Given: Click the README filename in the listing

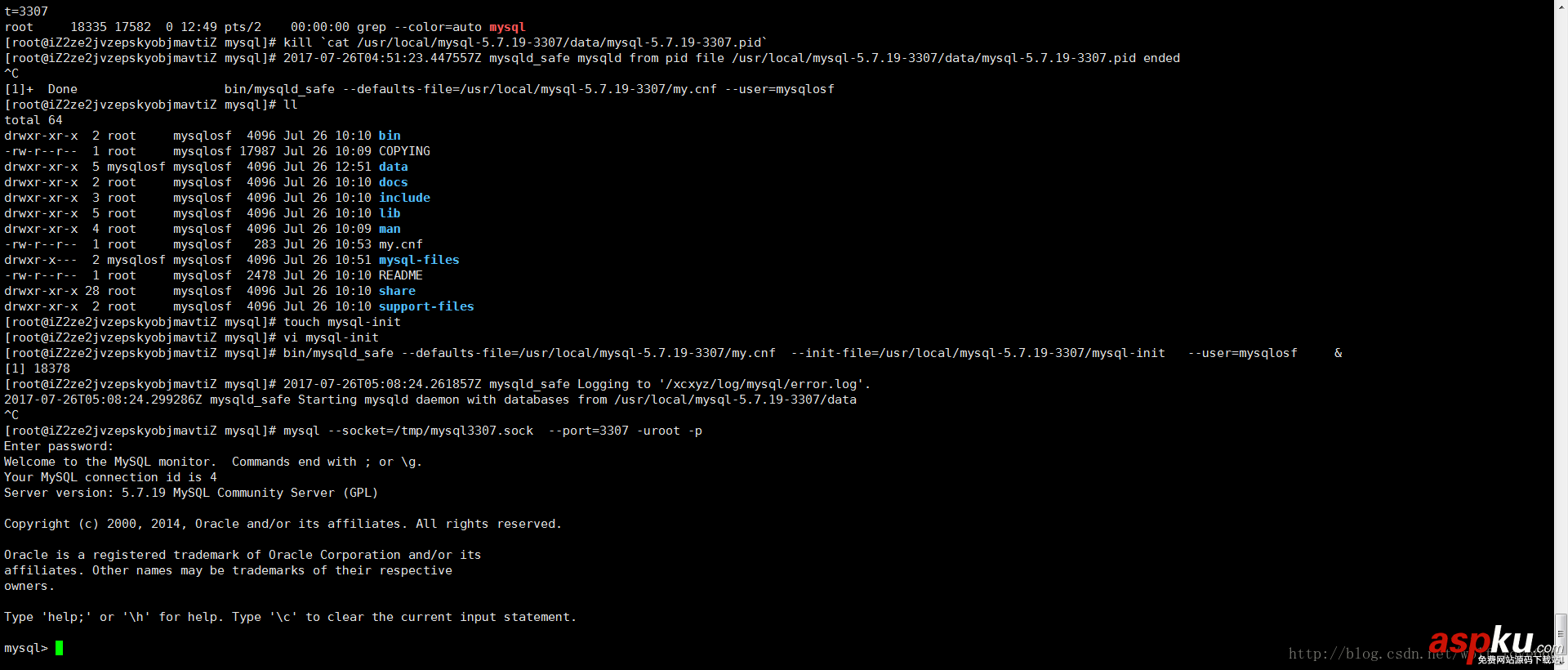Looking at the screenshot, I should [x=400, y=275].
